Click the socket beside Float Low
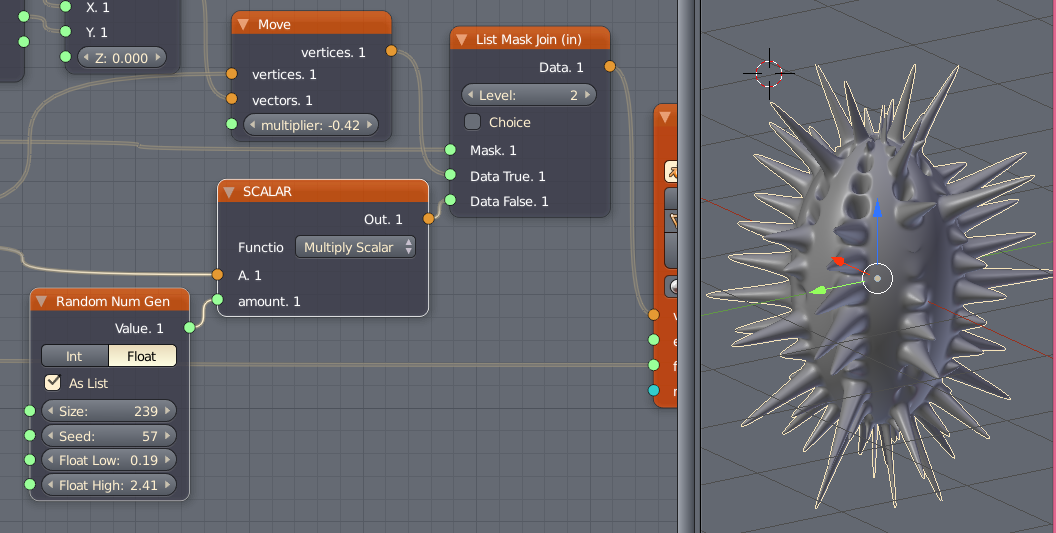1056x533 pixels. click(30, 460)
